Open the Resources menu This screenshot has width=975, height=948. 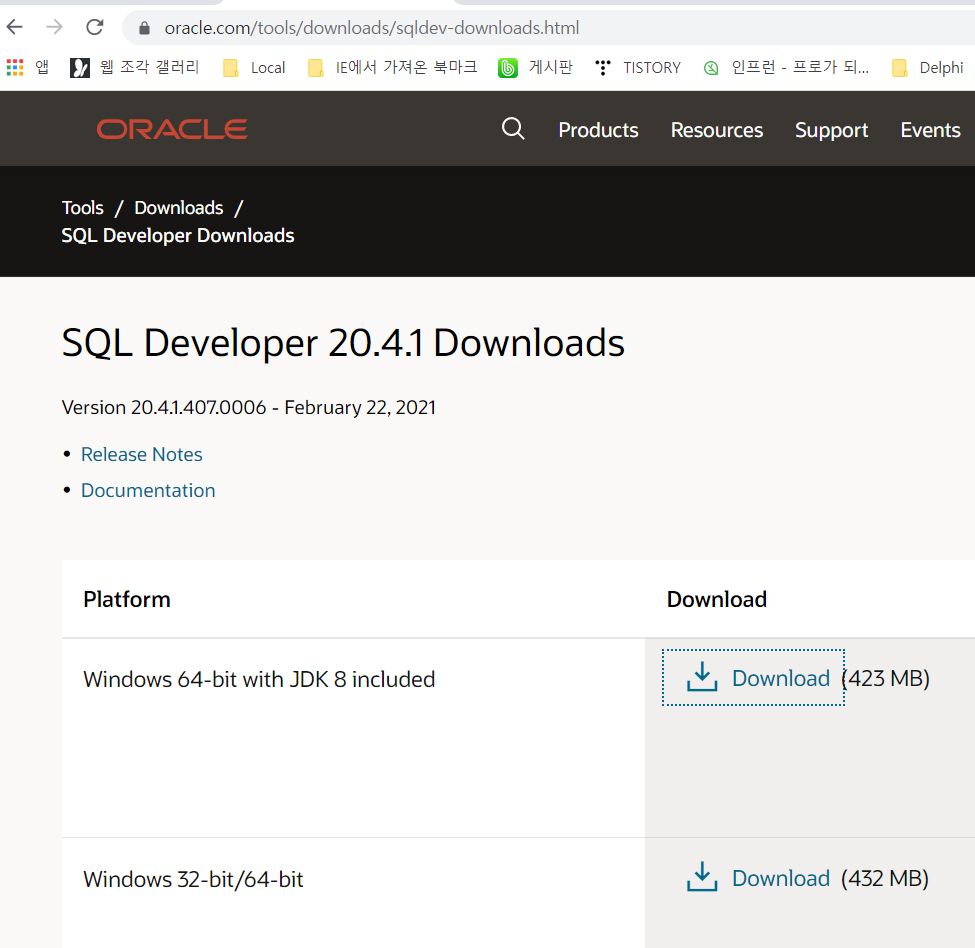717,130
